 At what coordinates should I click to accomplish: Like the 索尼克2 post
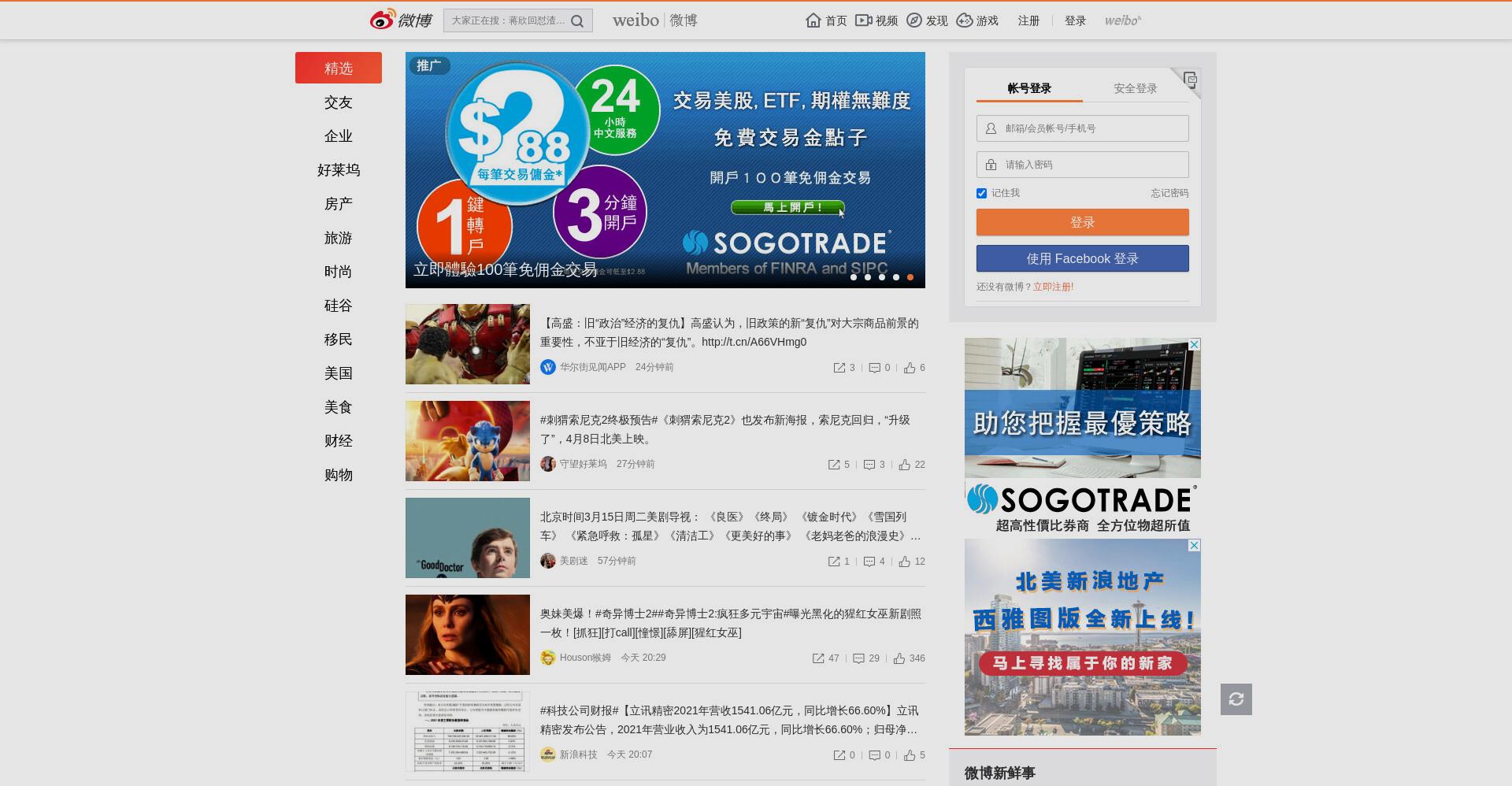(905, 465)
